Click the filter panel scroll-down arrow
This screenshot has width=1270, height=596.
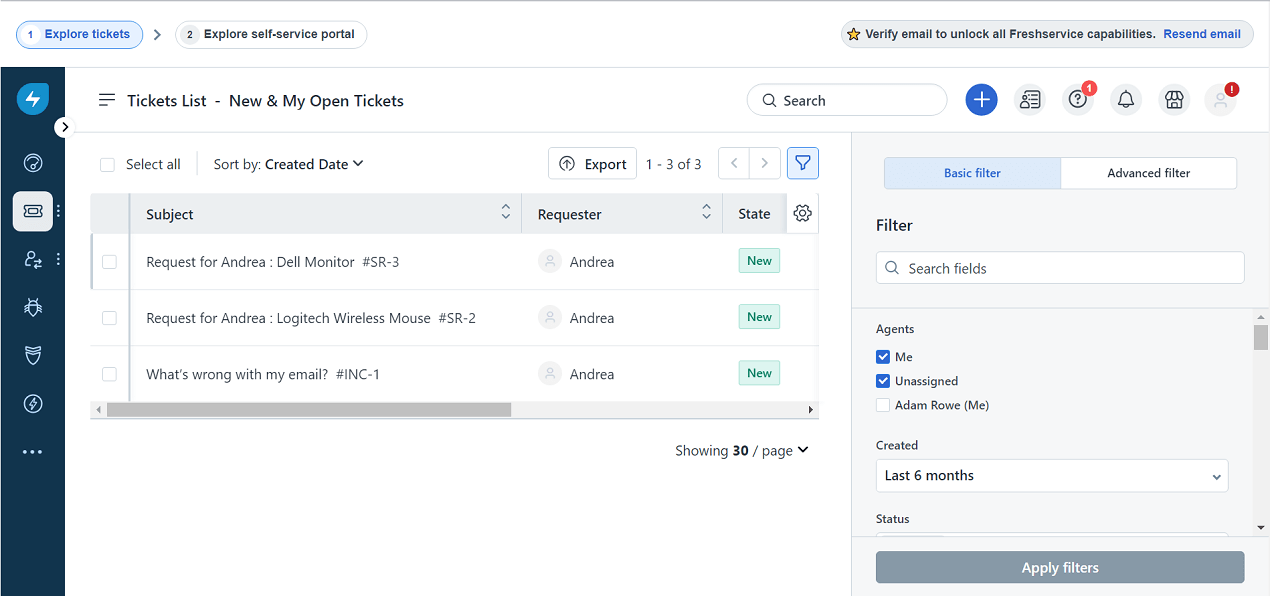(1261, 527)
